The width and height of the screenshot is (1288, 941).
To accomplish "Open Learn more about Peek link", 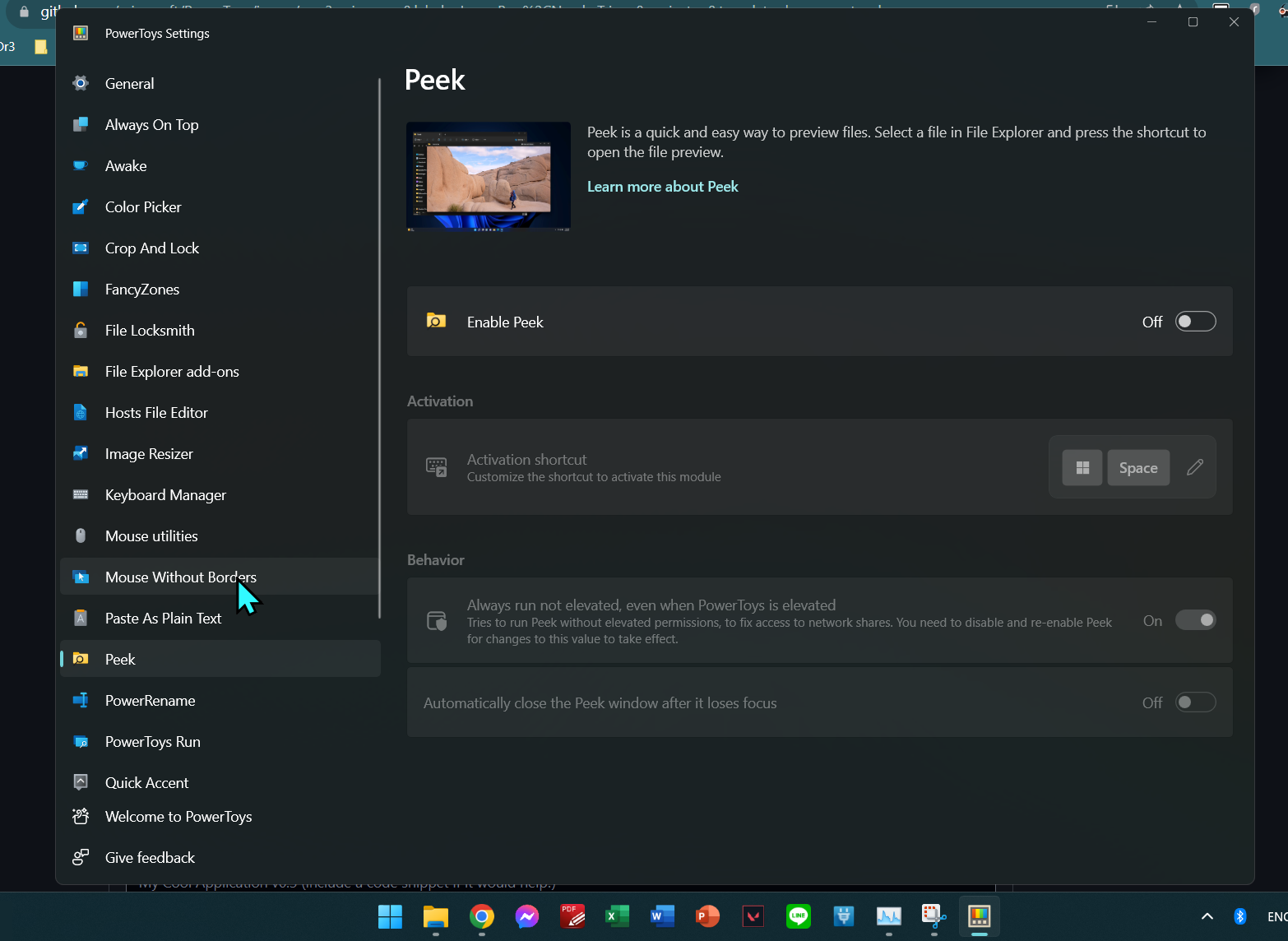I will coord(662,187).
